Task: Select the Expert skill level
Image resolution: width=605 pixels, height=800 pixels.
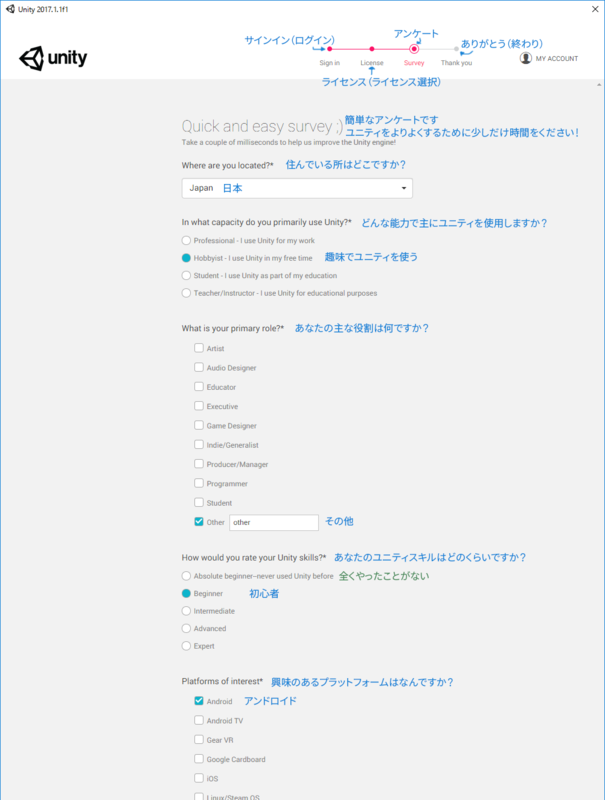Action: (186, 646)
